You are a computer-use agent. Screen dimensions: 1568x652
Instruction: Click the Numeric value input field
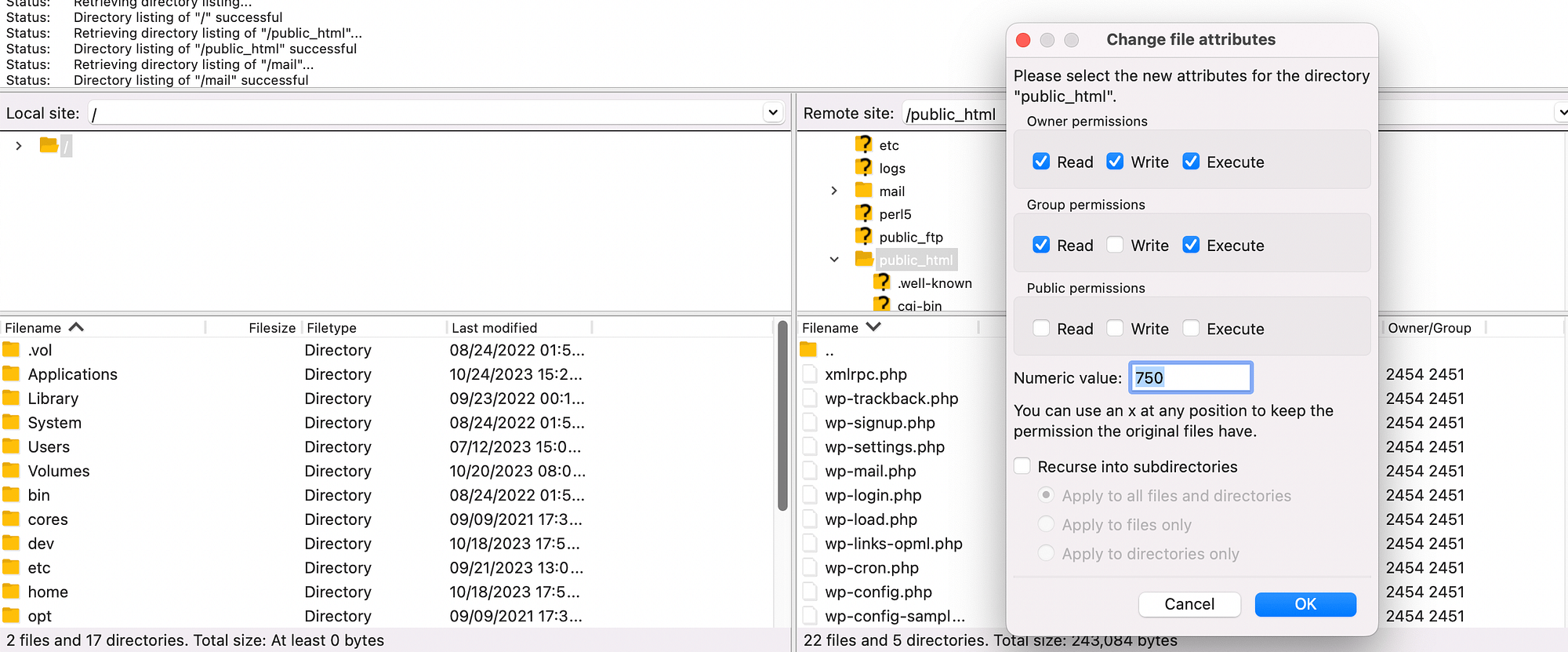[1190, 378]
